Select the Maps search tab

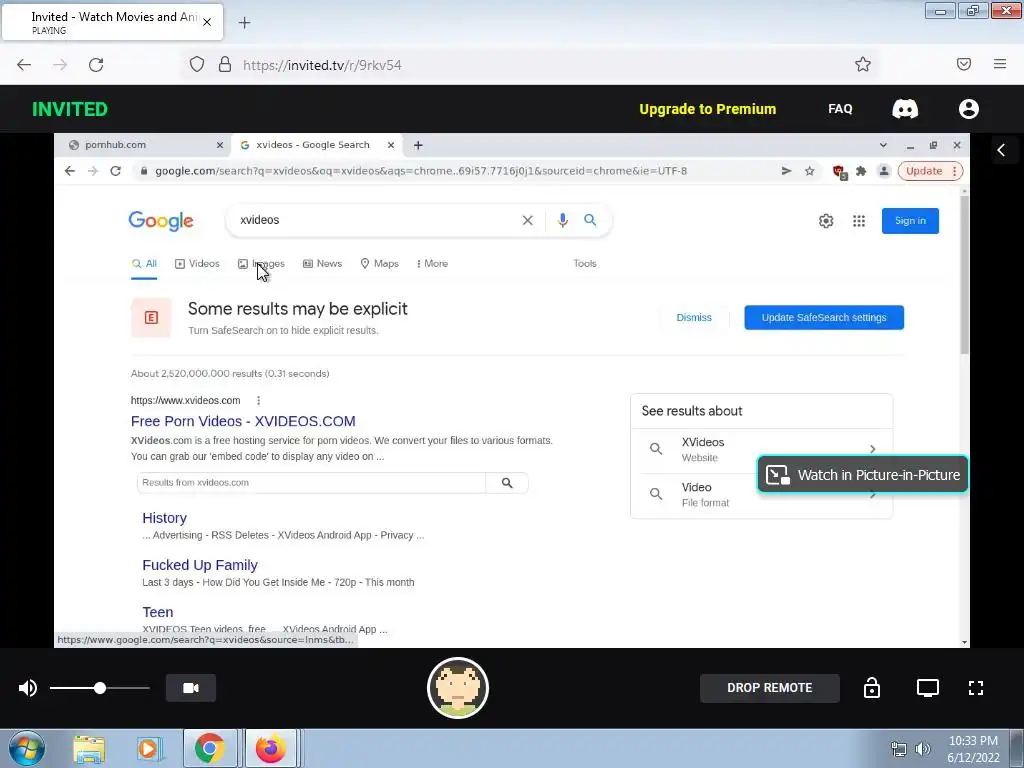click(379, 264)
